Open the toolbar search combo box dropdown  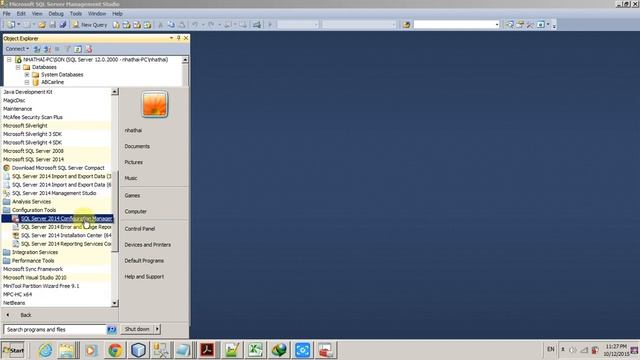(x=497, y=25)
